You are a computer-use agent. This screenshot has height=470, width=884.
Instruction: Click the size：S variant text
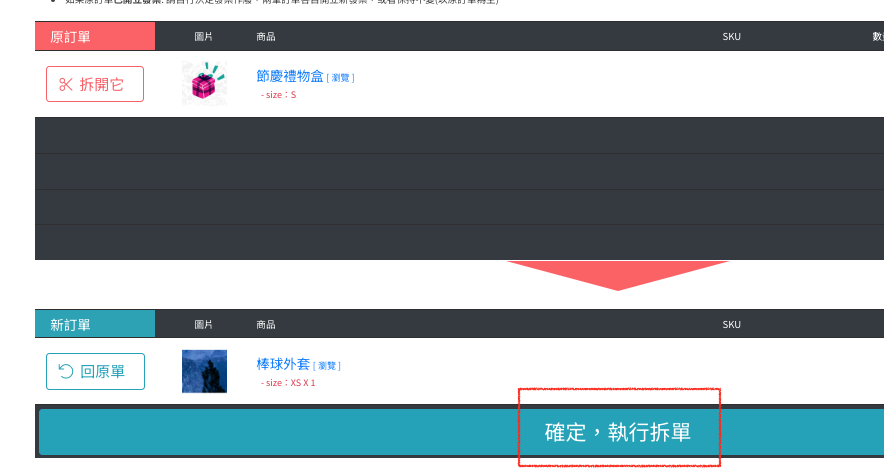pyautogui.click(x=279, y=95)
